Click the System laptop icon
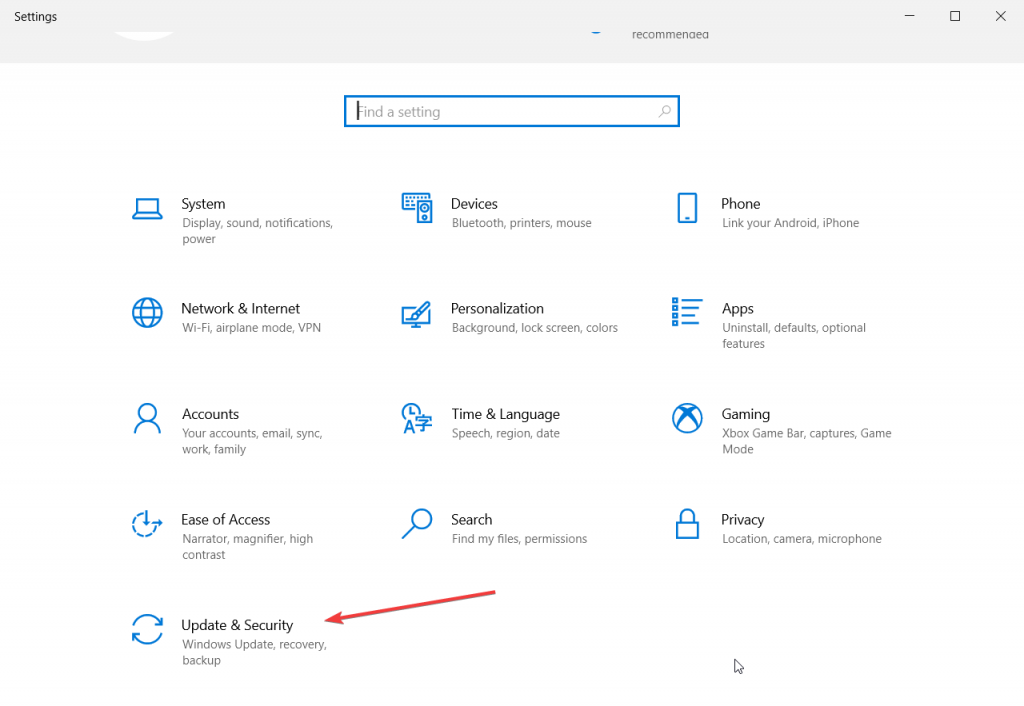Viewport: 1024px width, 706px height. [x=147, y=208]
